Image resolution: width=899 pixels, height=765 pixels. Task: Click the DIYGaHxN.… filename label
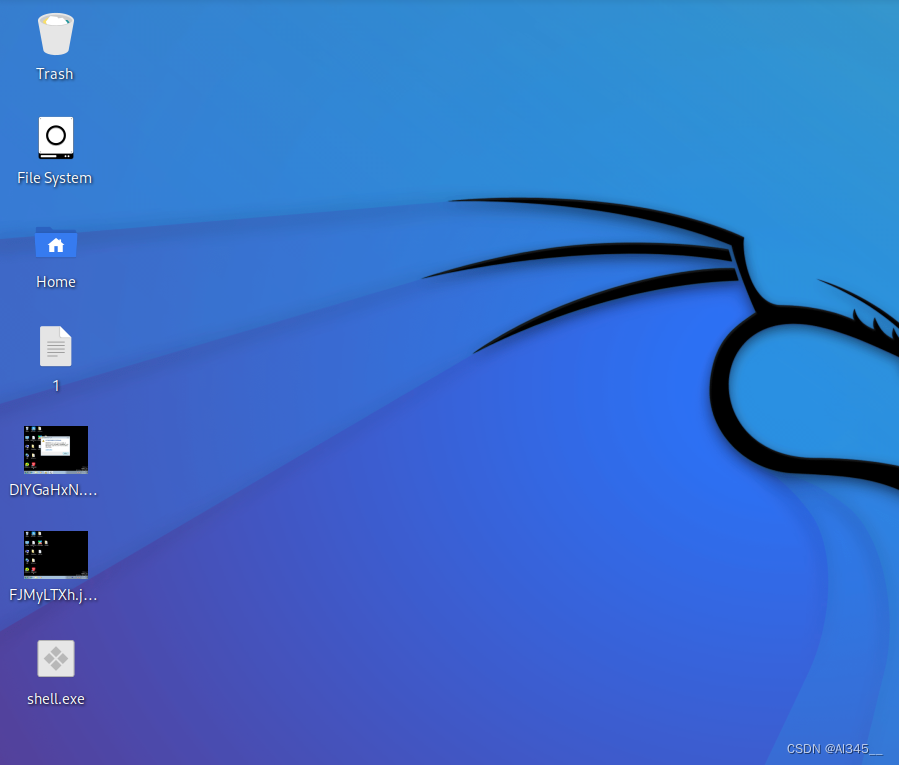(x=53, y=490)
